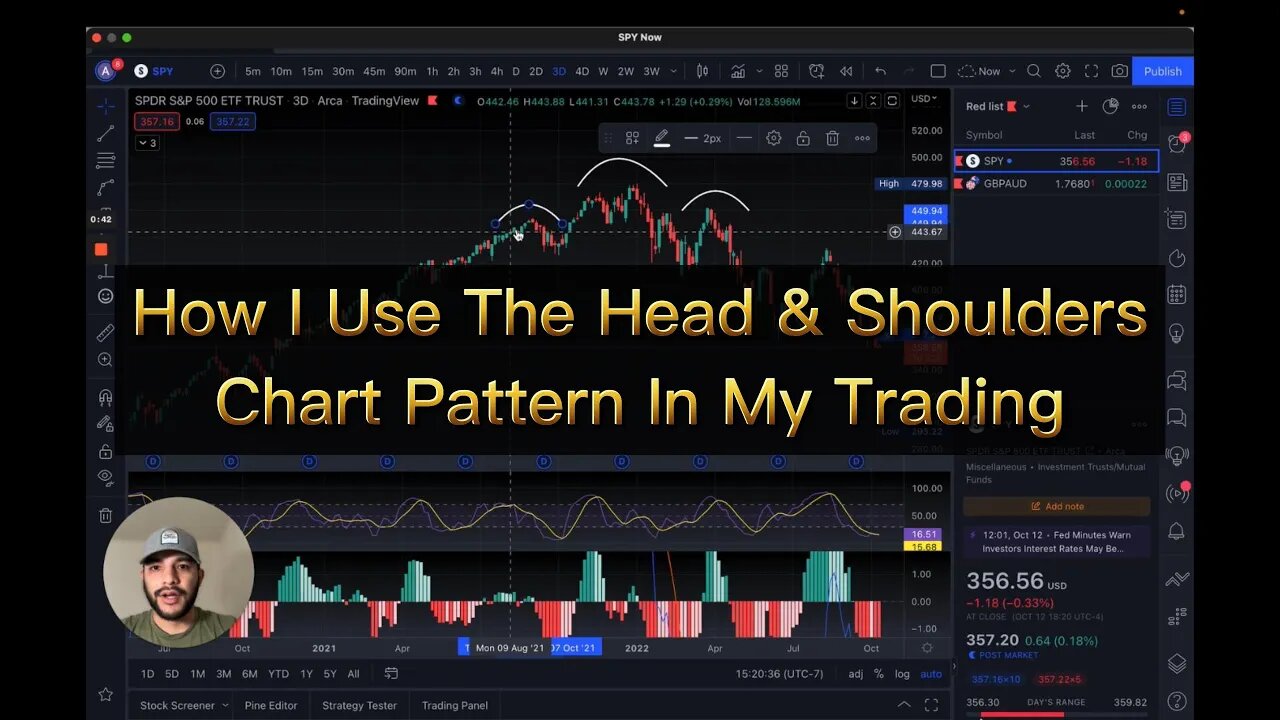Activate the zoom in tool

tap(105, 360)
